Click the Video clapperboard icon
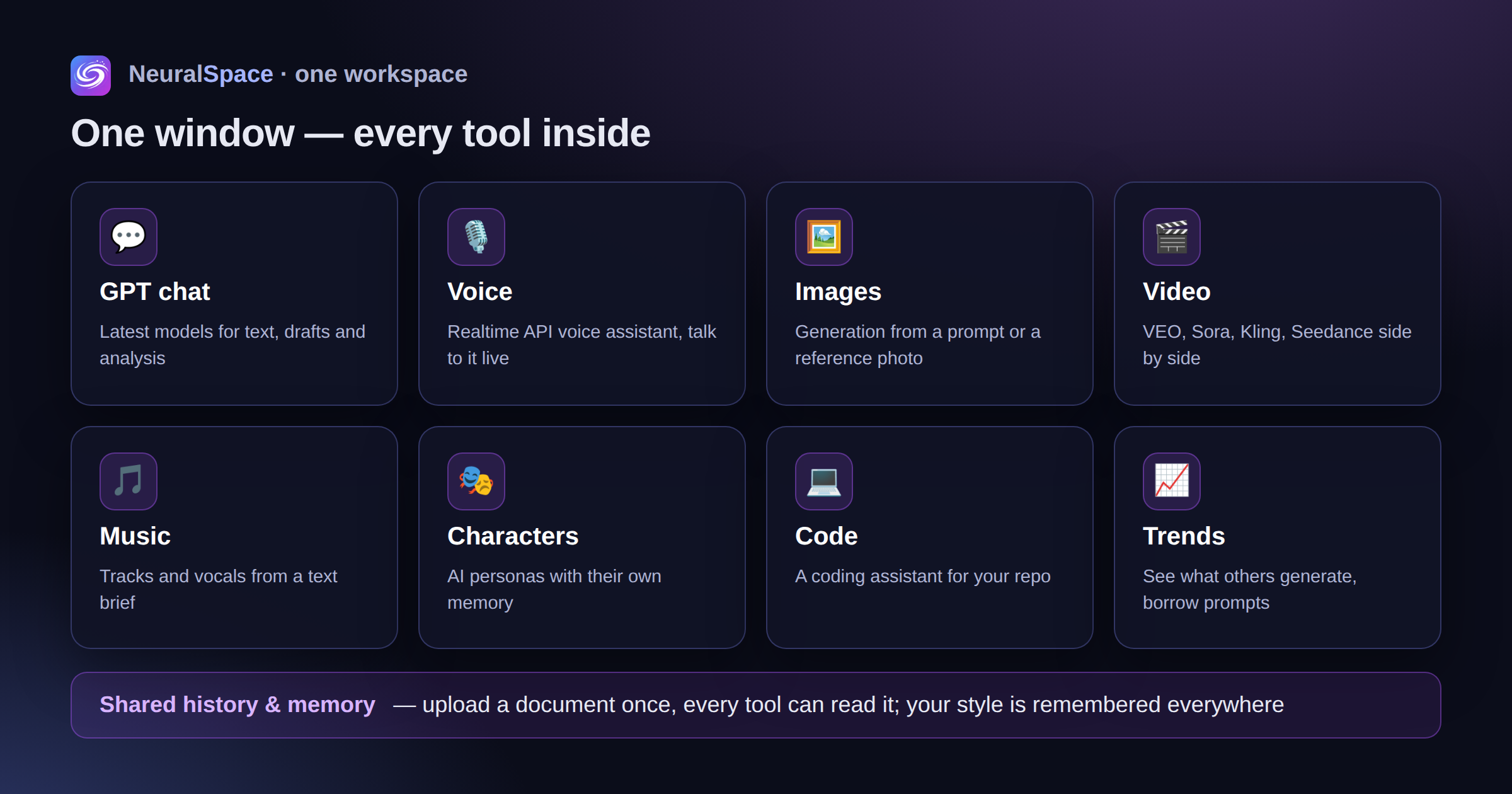The image size is (1512, 794). [1172, 237]
